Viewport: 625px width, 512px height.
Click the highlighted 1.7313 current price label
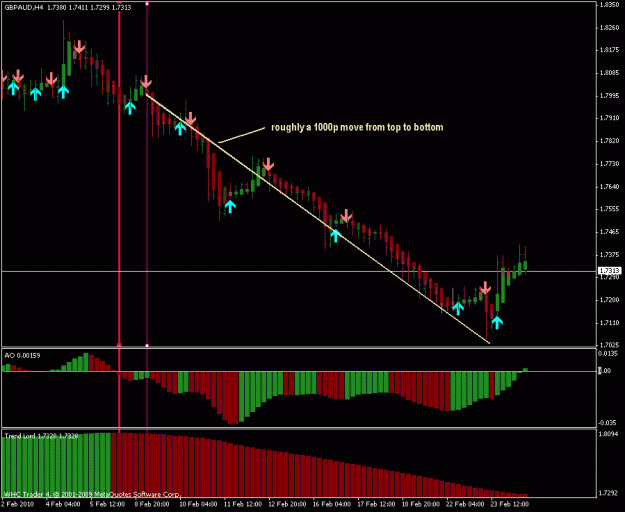coord(610,271)
